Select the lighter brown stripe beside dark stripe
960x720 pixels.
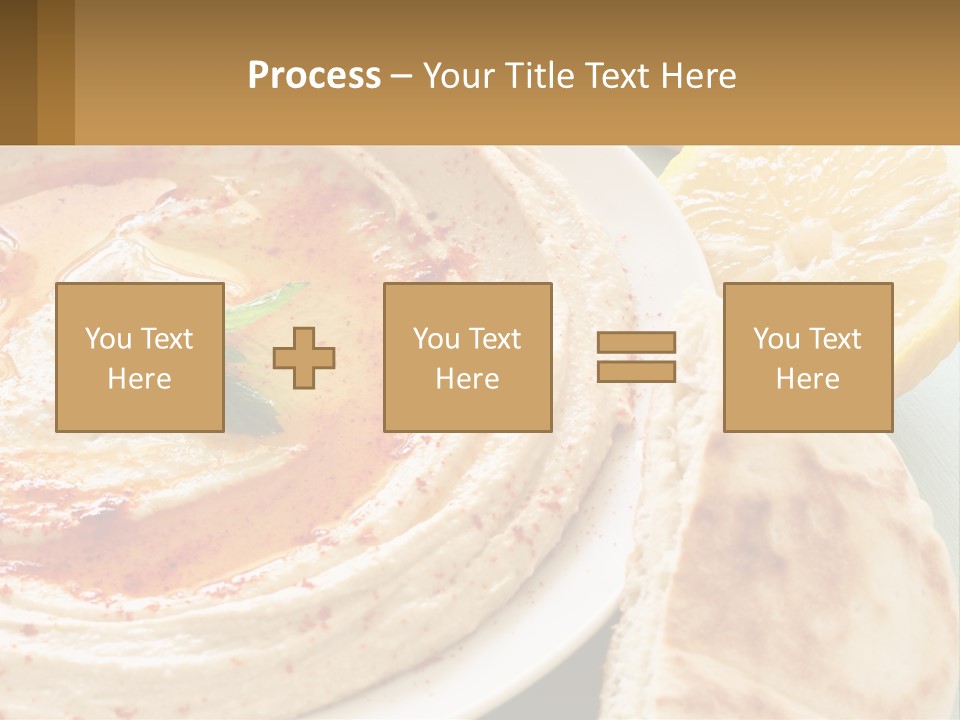coord(56,72)
